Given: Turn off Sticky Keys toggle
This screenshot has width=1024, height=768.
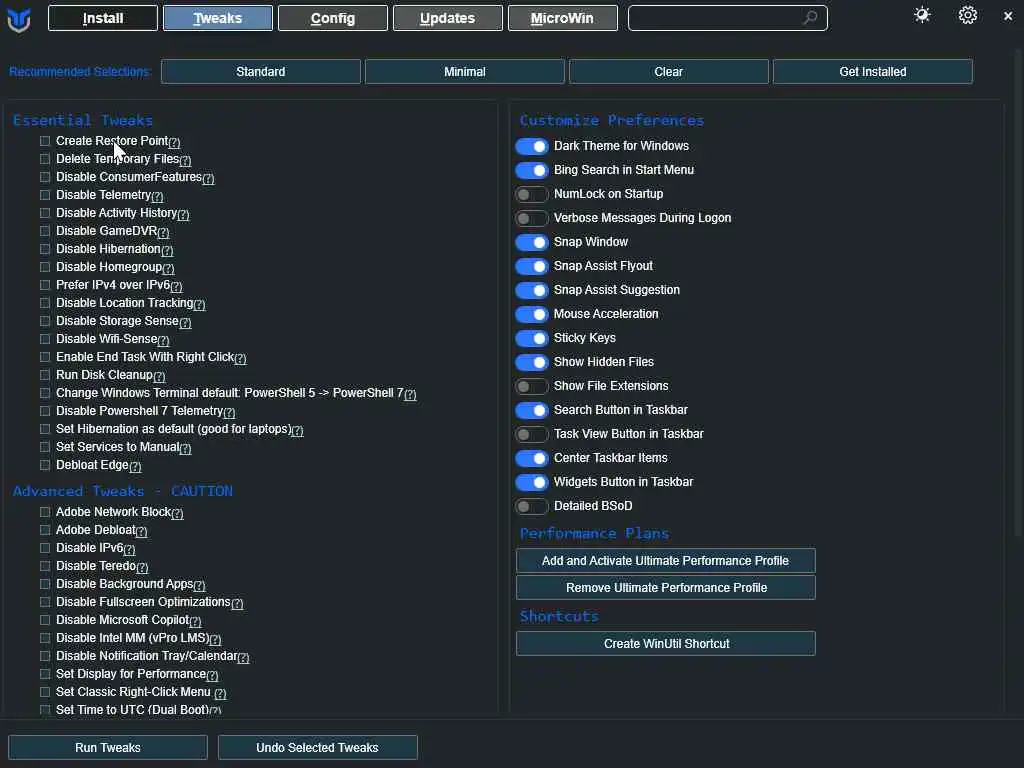Looking at the screenshot, I should [x=532, y=338].
